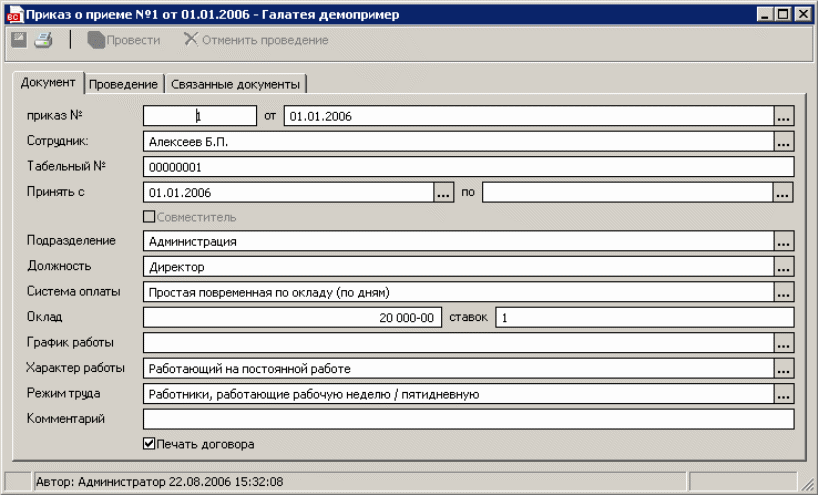Click the ставок field
The image size is (818, 495).
click(x=645, y=317)
